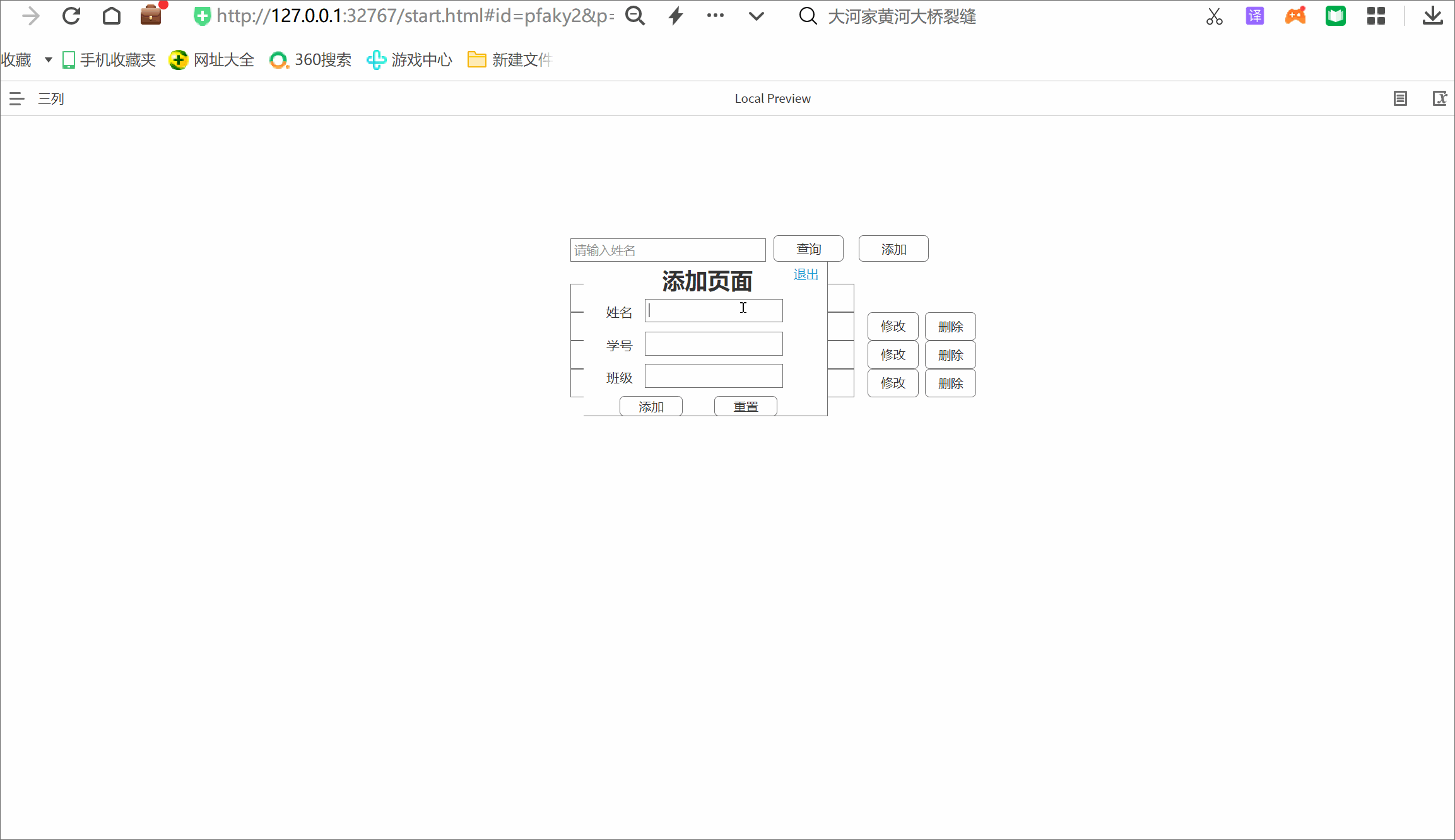Viewport: 1455px width, 840px height.
Task: Click the zoom magnifier icon in address bar
Action: click(635, 16)
